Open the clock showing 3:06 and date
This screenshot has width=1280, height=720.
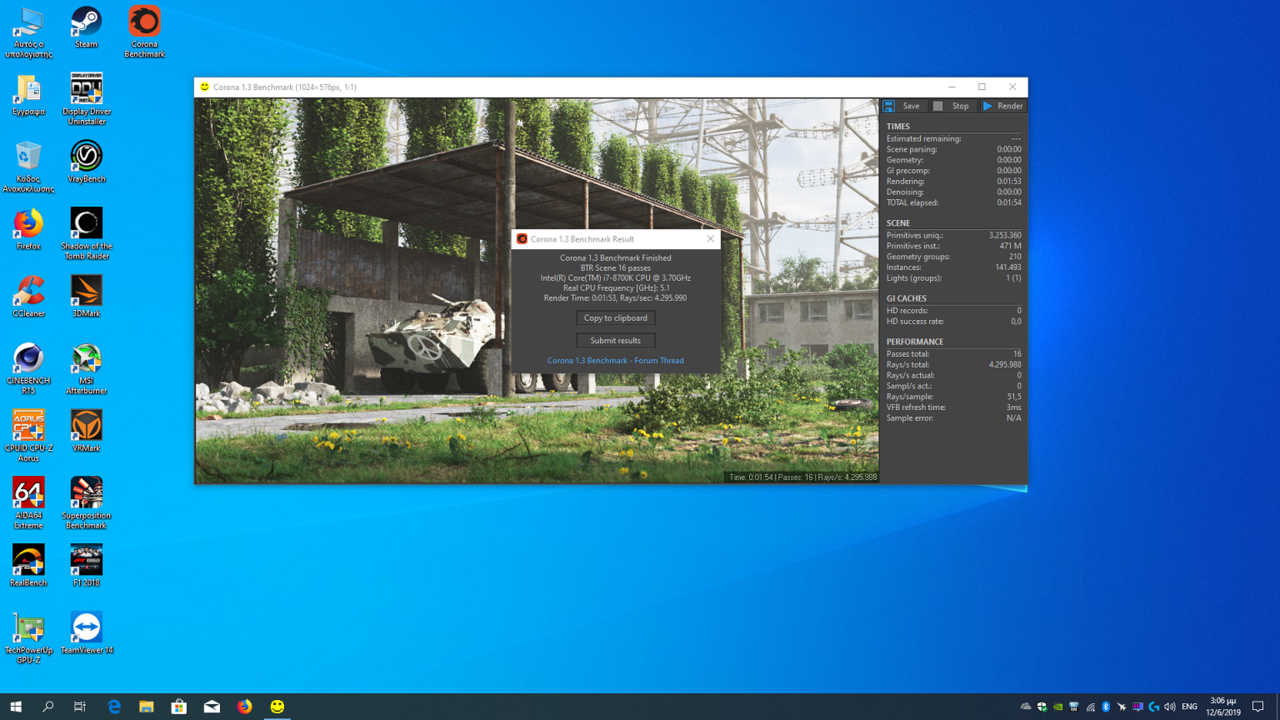tap(1223, 707)
